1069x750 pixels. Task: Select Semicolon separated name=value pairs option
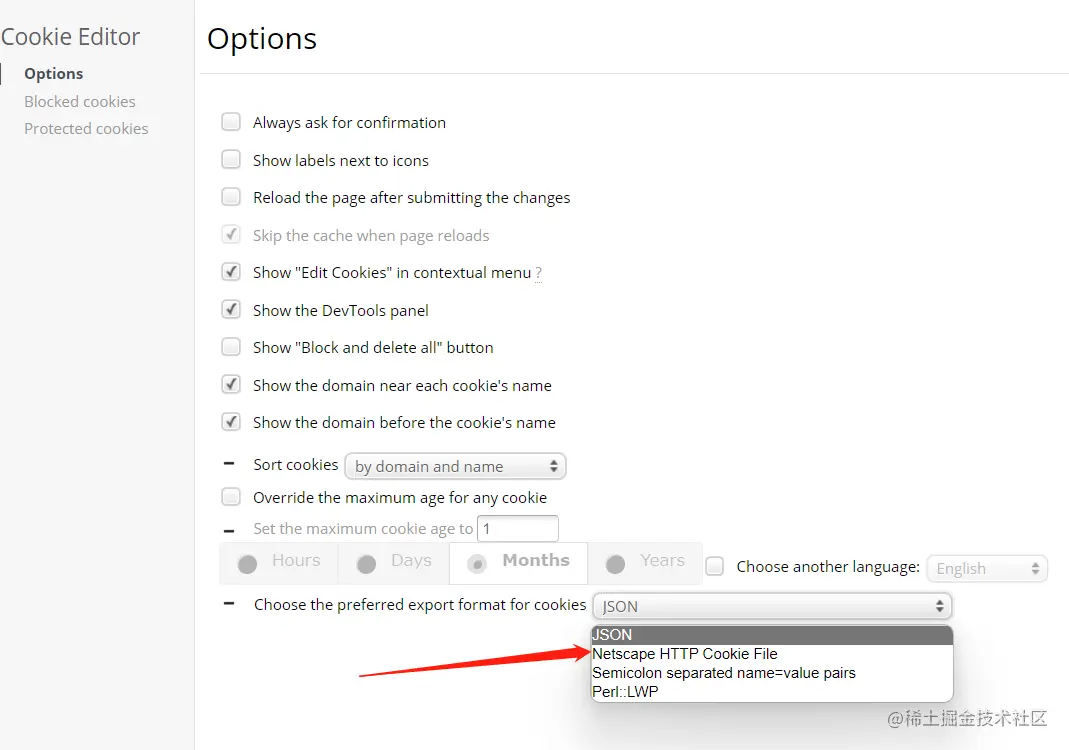point(772,673)
